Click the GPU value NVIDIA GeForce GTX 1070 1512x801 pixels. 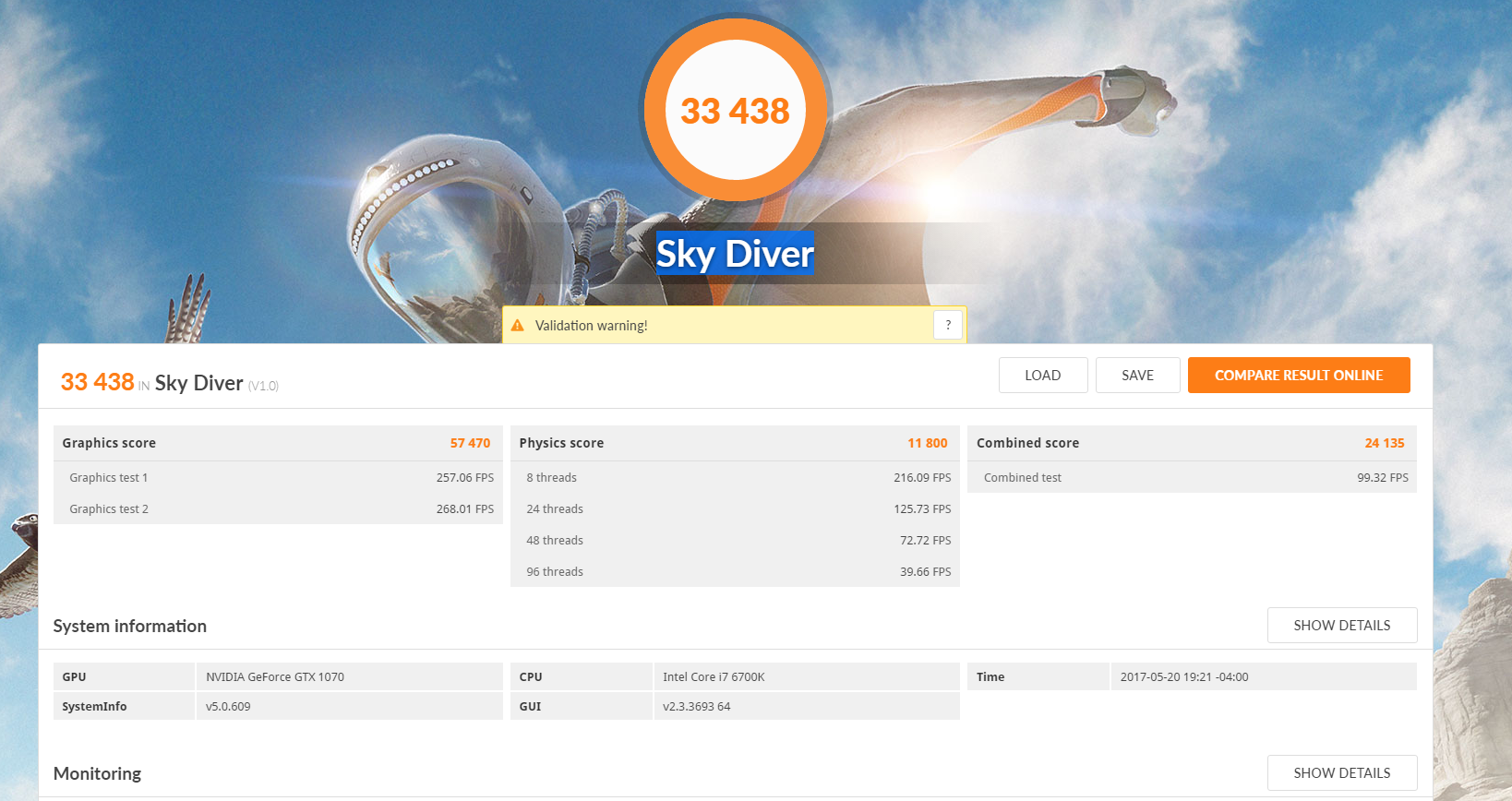coord(275,677)
